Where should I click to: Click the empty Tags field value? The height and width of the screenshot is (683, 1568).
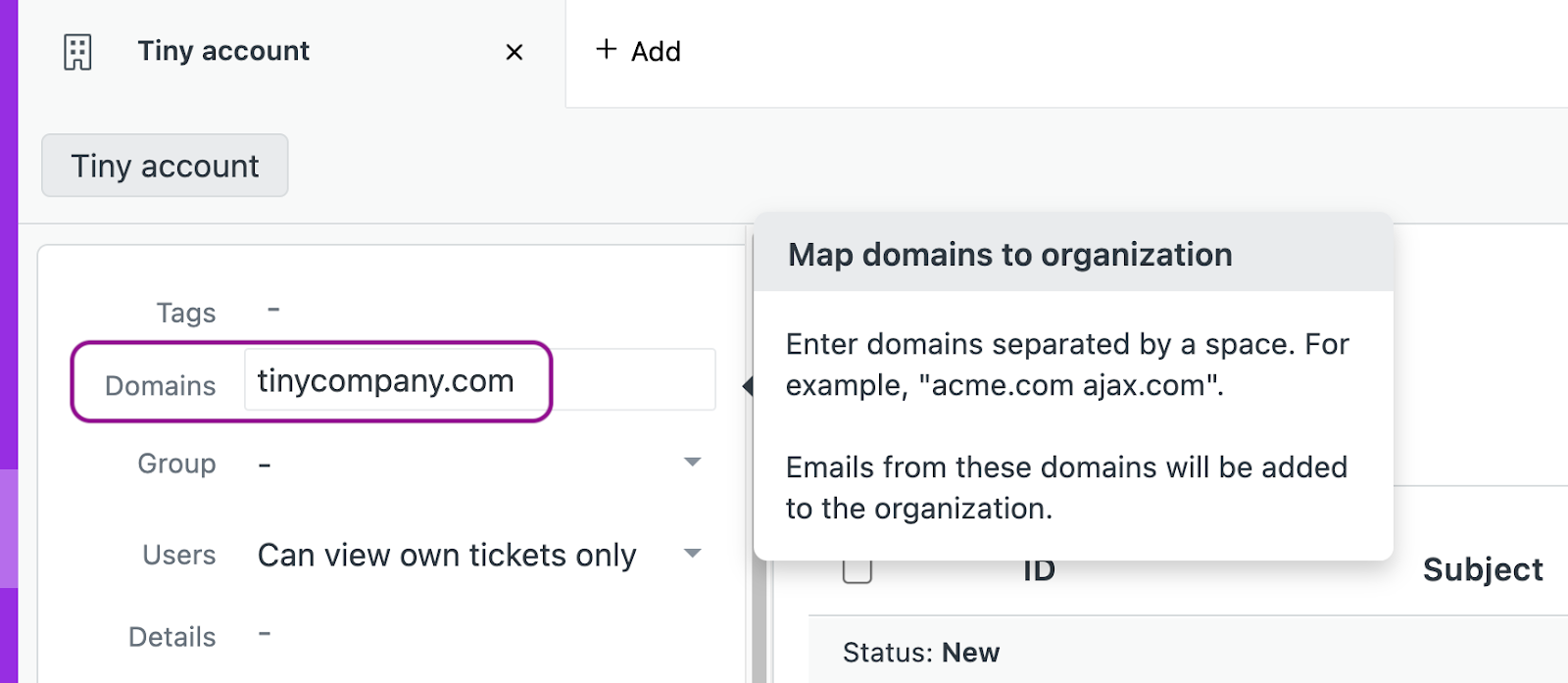(274, 311)
